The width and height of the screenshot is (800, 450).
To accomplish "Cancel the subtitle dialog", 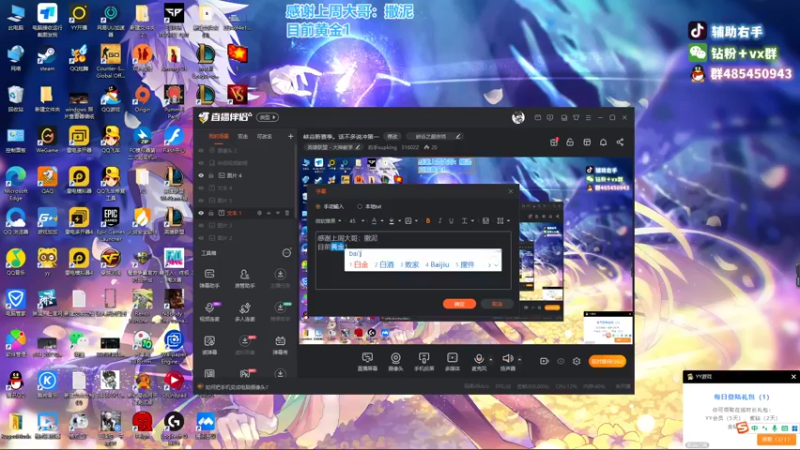I will 496,304.
